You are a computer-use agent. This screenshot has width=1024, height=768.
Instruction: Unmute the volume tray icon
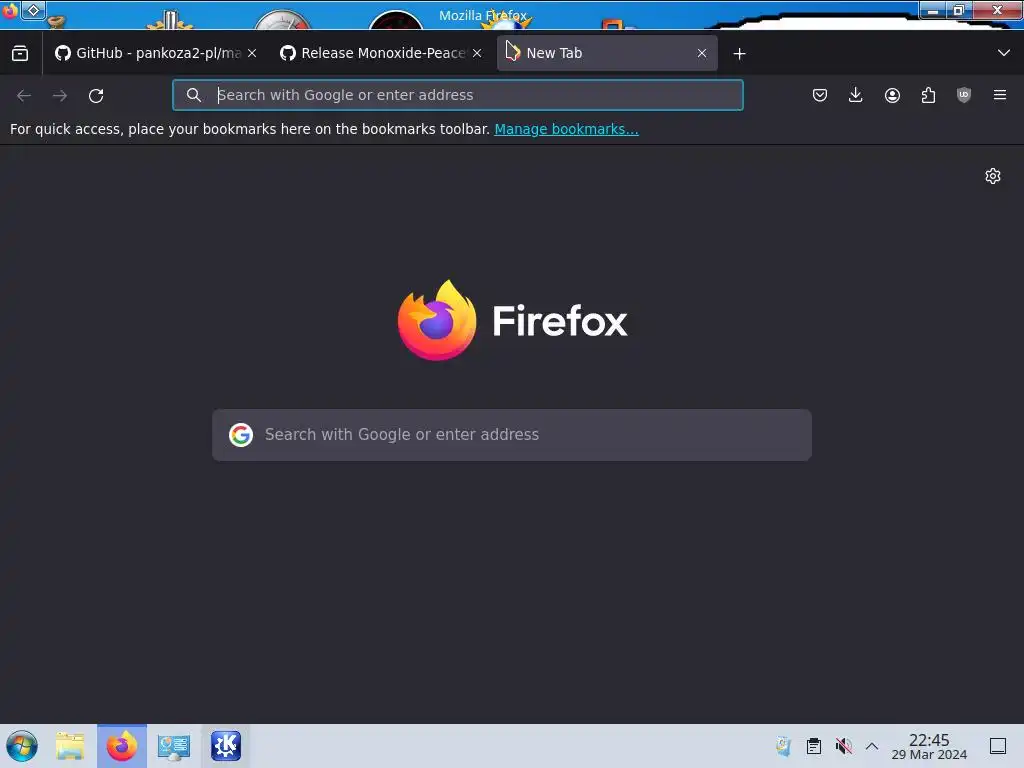pos(844,746)
